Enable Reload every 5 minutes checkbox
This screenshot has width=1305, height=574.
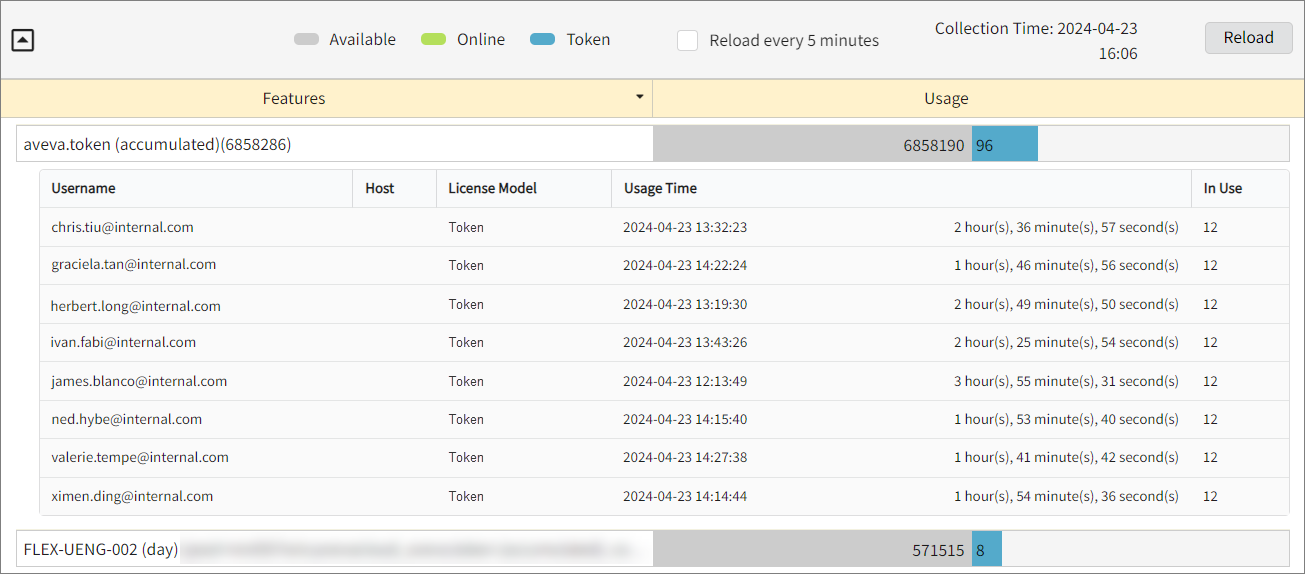pos(687,41)
